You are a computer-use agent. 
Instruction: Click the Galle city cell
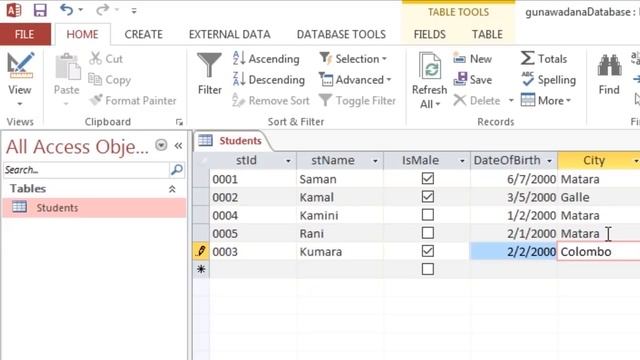pos(598,197)
